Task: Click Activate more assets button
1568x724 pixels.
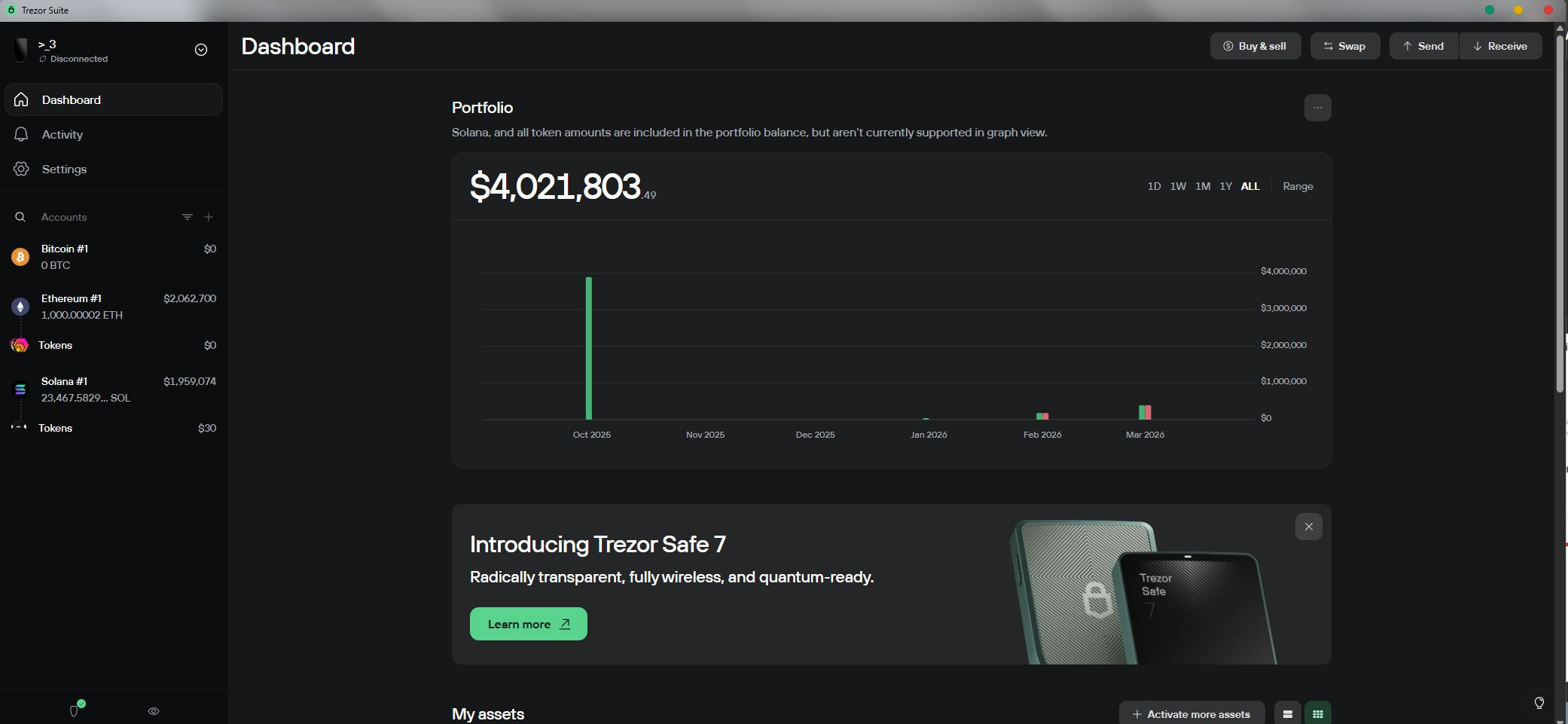Action: click(1191, 714)
